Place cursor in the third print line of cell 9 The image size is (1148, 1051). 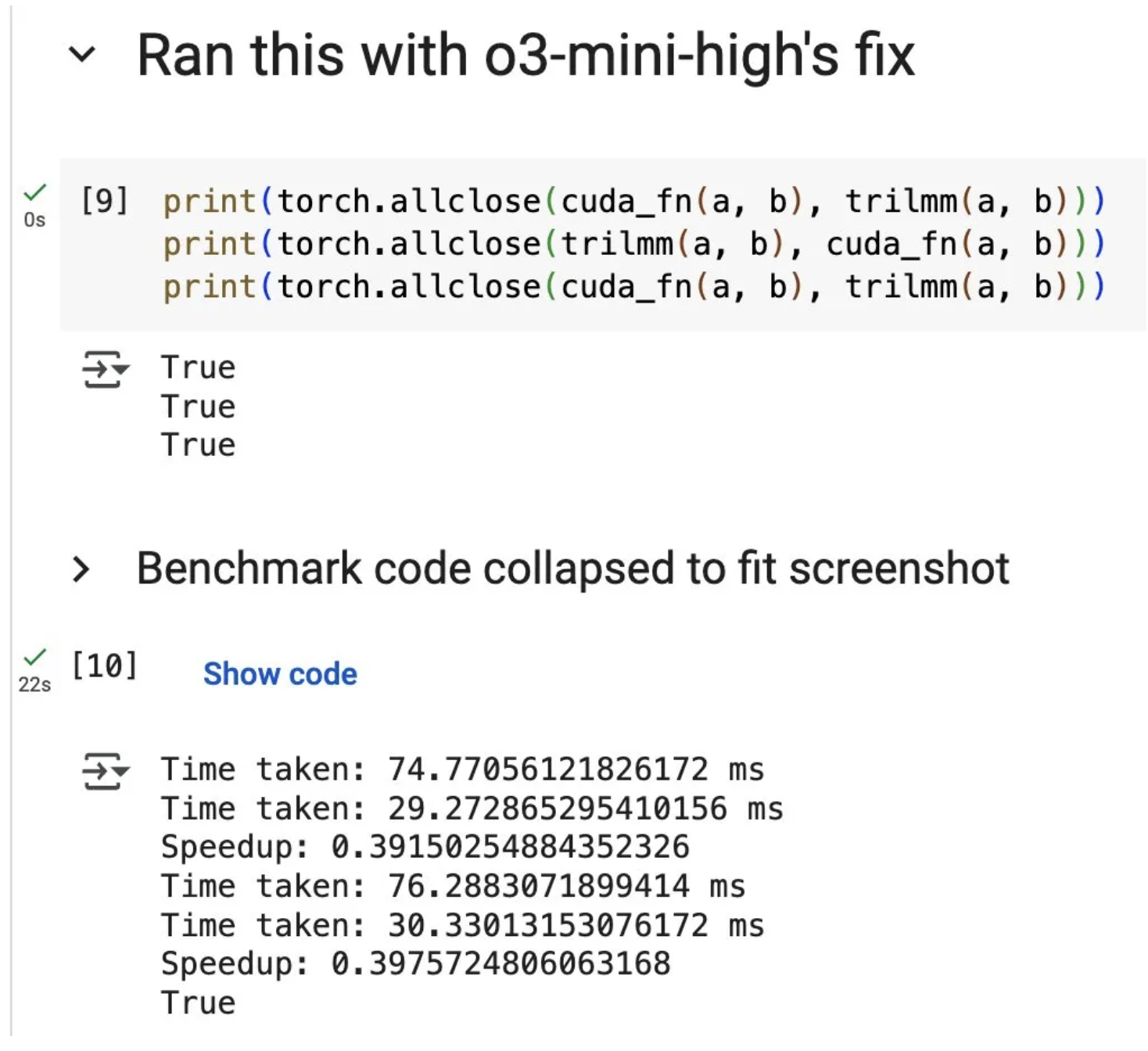pyautogui.click(x=633, y=287)
